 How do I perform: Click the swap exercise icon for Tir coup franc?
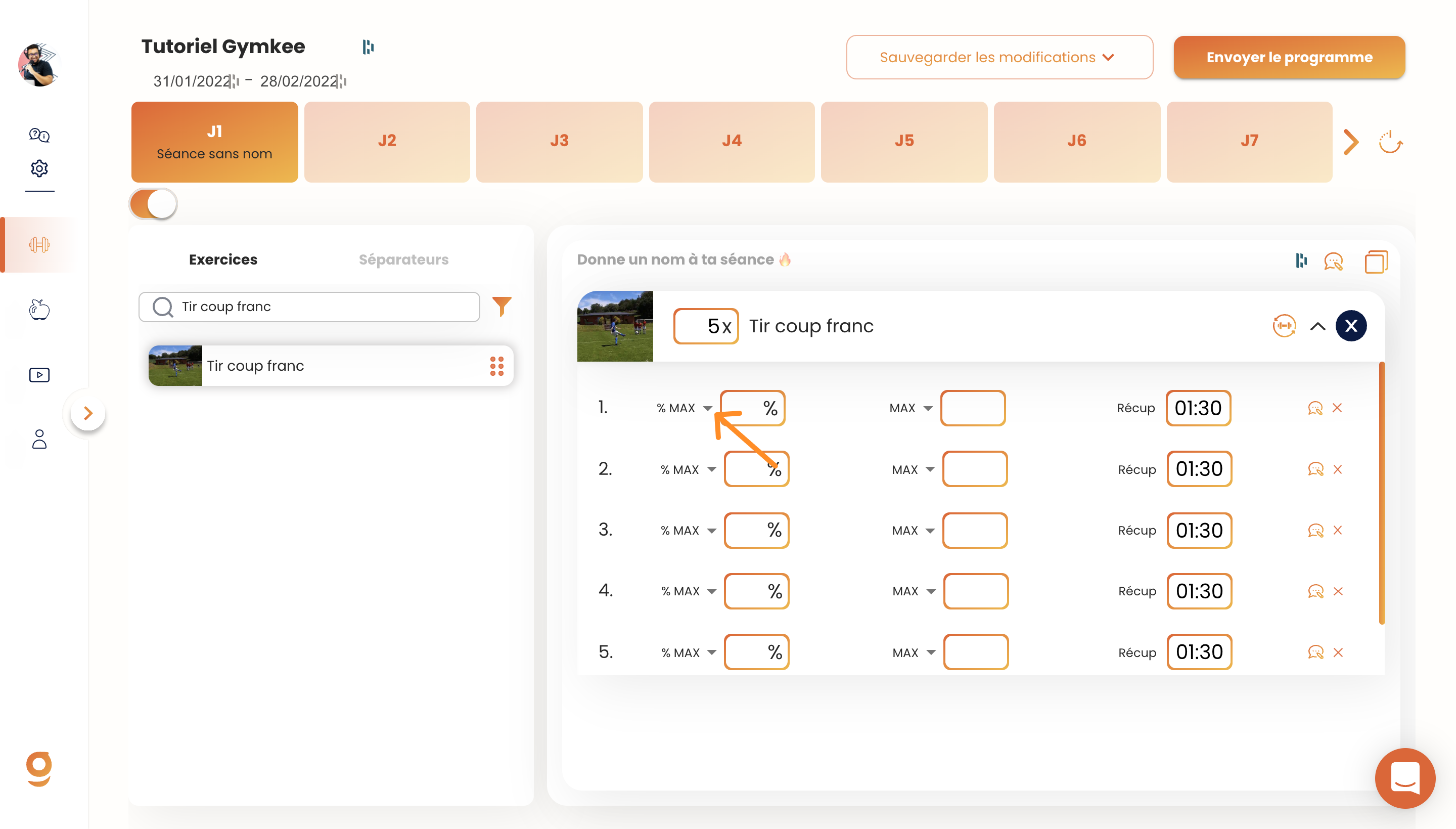tap(1284, 326)
